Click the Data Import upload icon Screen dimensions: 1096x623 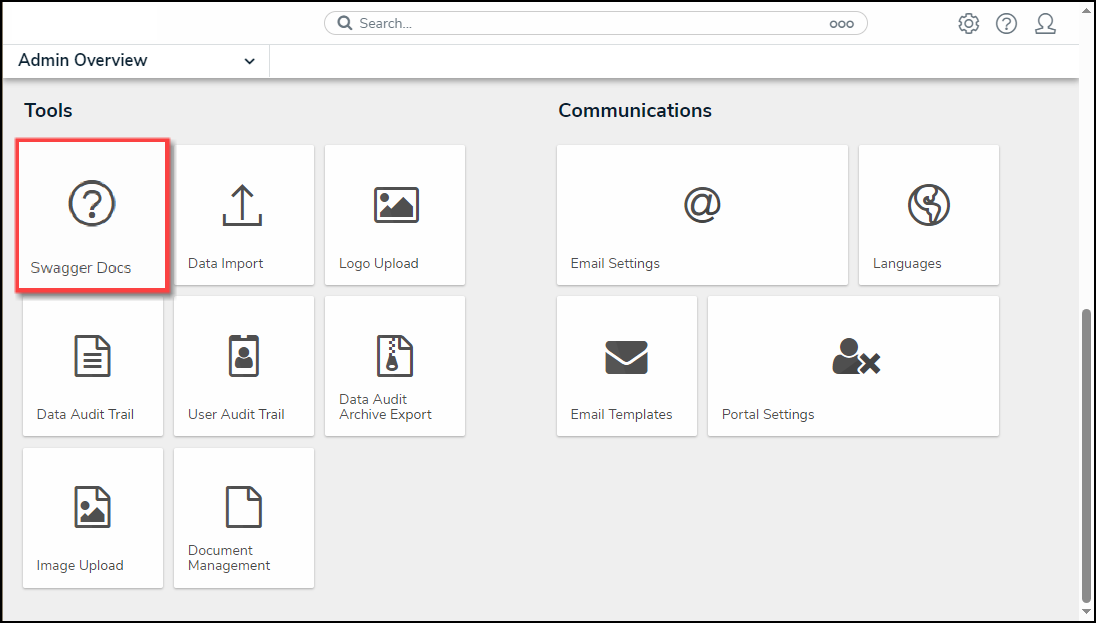[x=243, y=205]
